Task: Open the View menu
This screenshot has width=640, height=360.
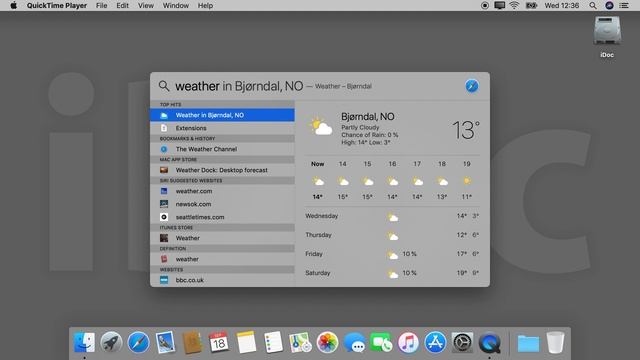Action: click(x=146, y=6)
